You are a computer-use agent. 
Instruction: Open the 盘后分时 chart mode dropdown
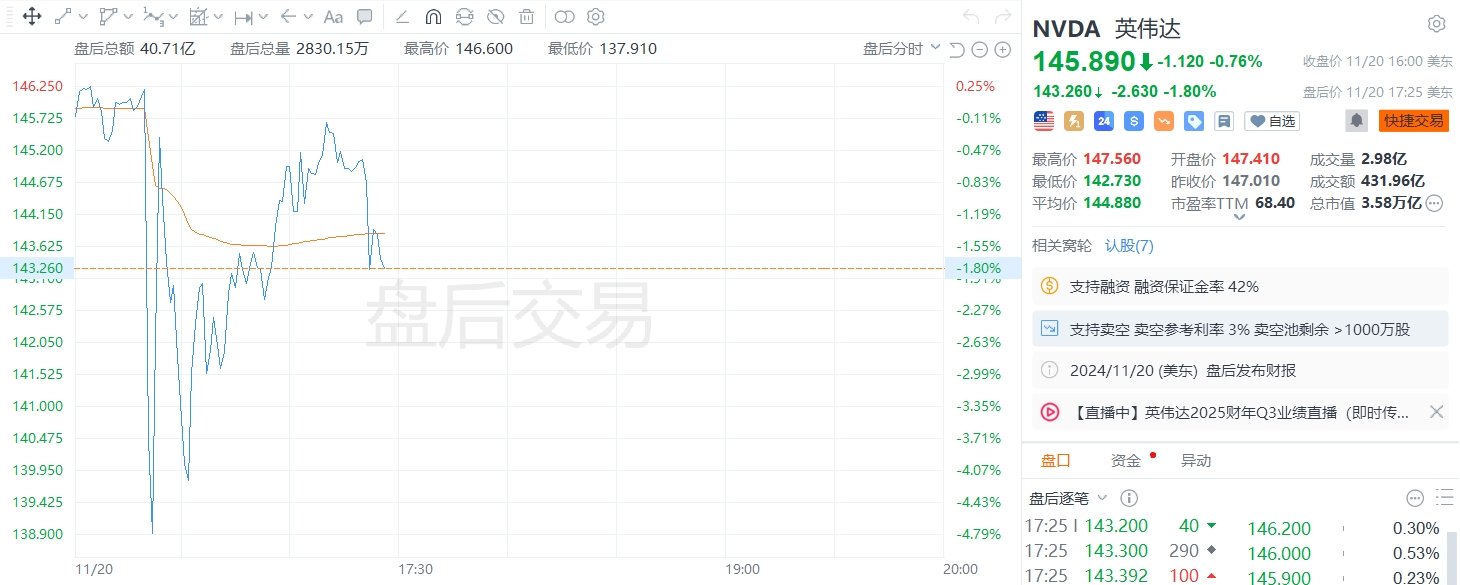click(901, 48)
